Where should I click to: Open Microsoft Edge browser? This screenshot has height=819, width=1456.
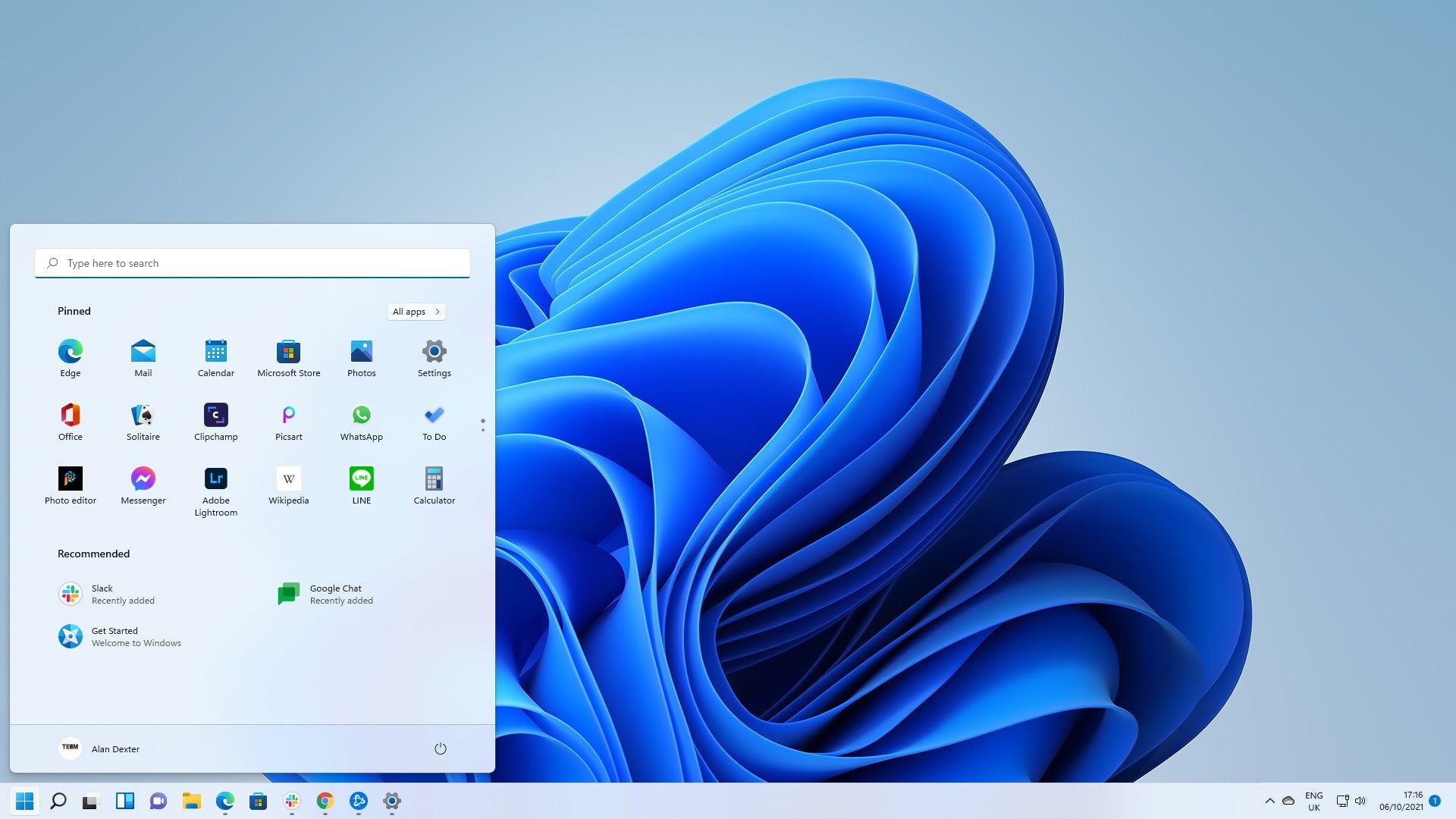click(70, 351)
